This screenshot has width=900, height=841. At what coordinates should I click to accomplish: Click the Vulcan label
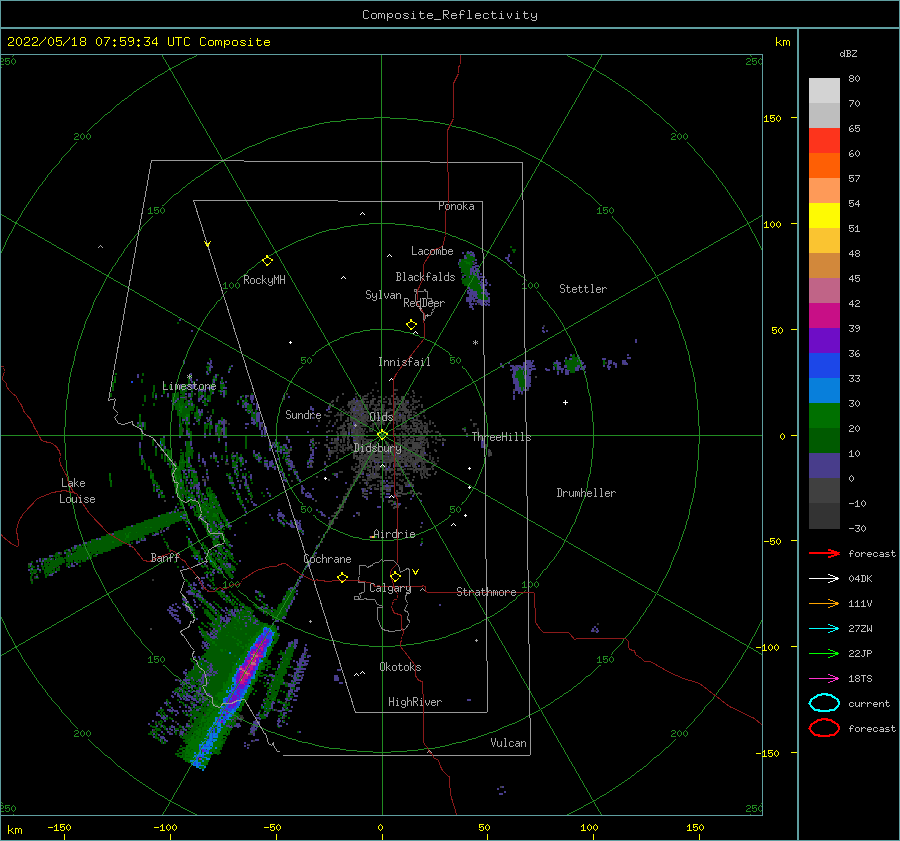[x=509, y=743]
